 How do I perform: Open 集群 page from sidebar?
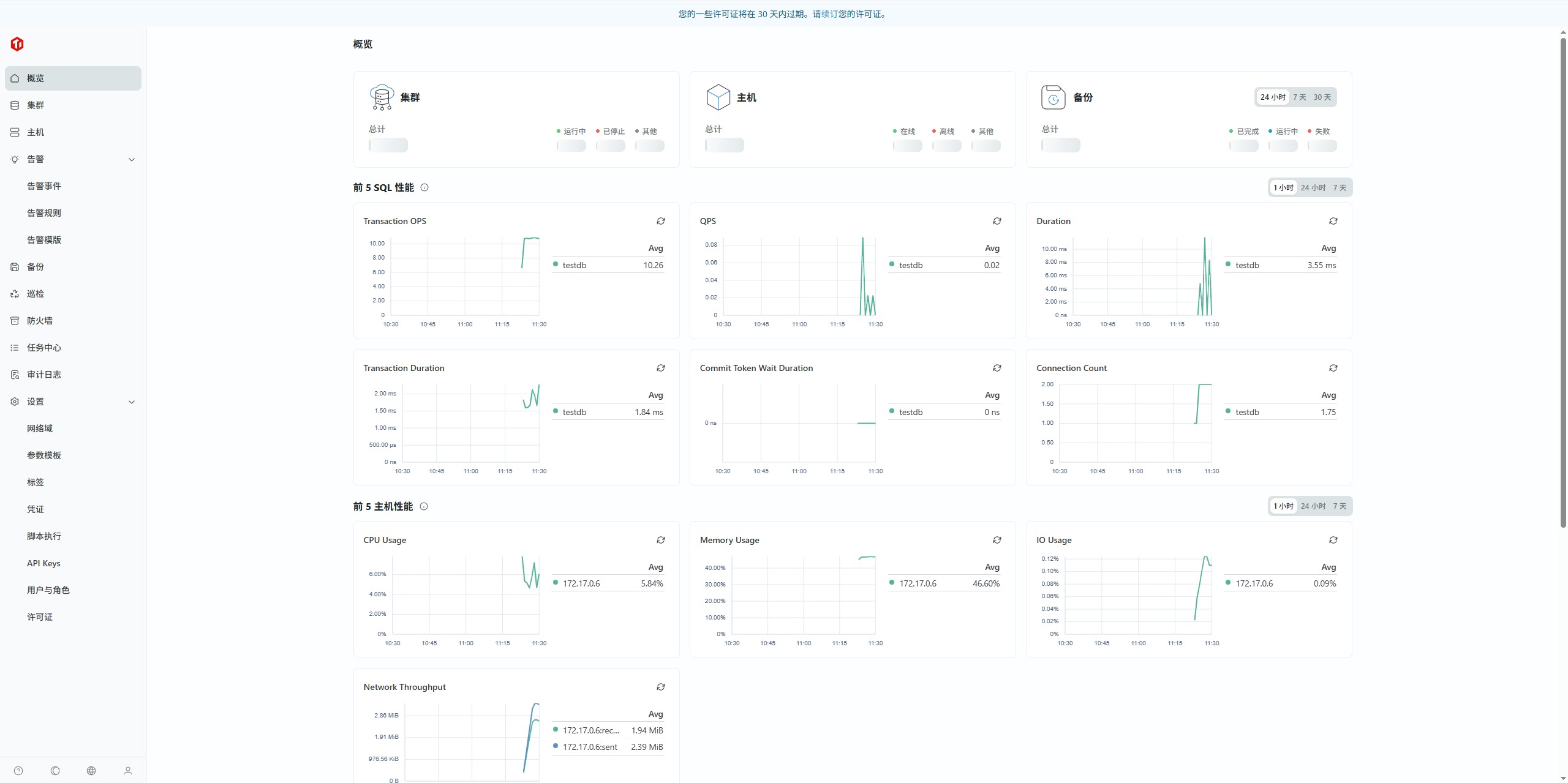pyautogui.click(x=36, y=105)
